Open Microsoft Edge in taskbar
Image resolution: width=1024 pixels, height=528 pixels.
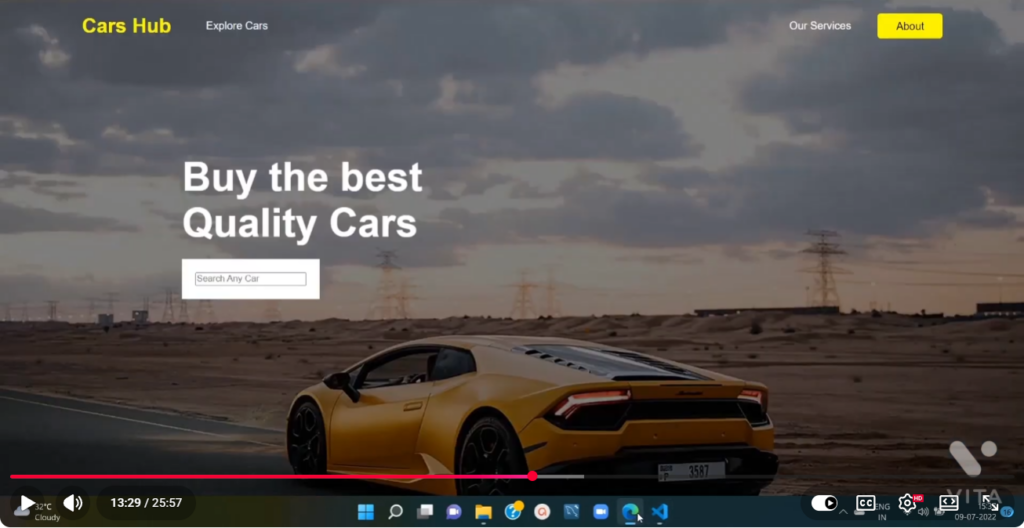pos(630,512)
